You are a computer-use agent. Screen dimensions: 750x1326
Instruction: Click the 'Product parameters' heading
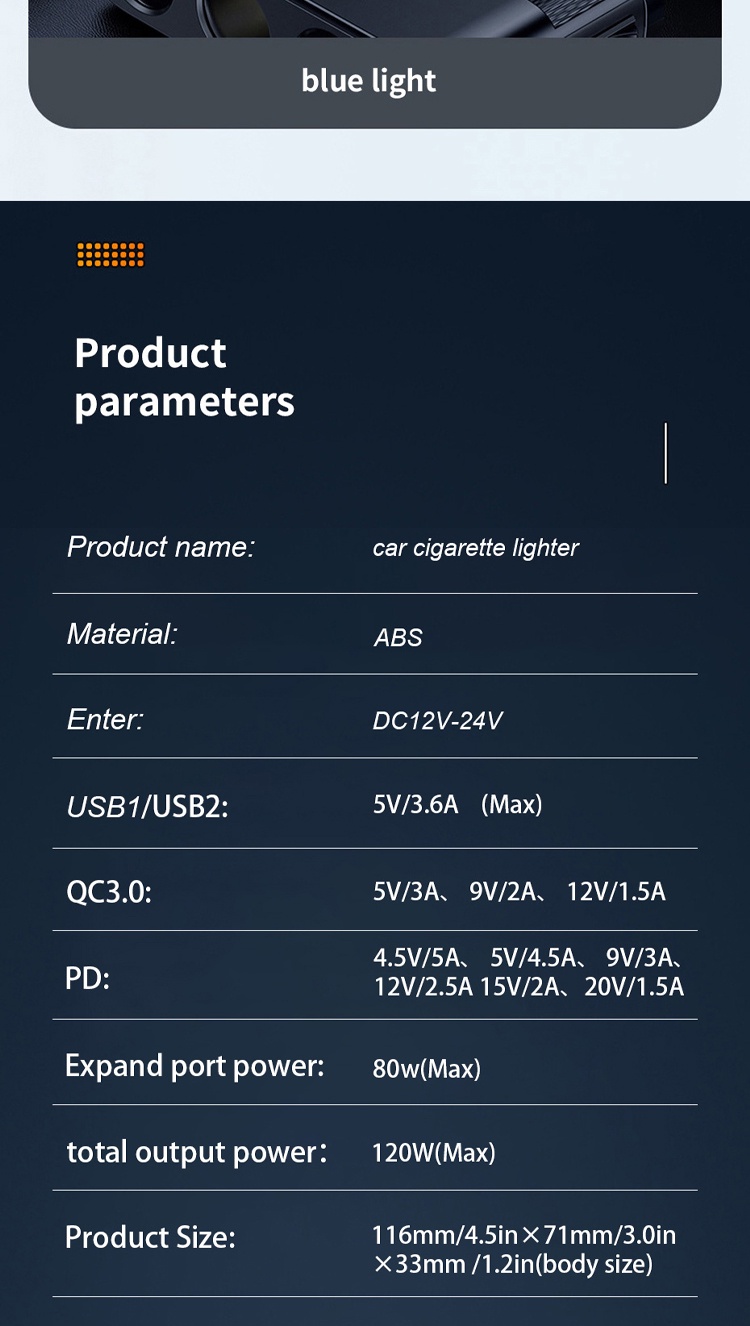(184, 377)
